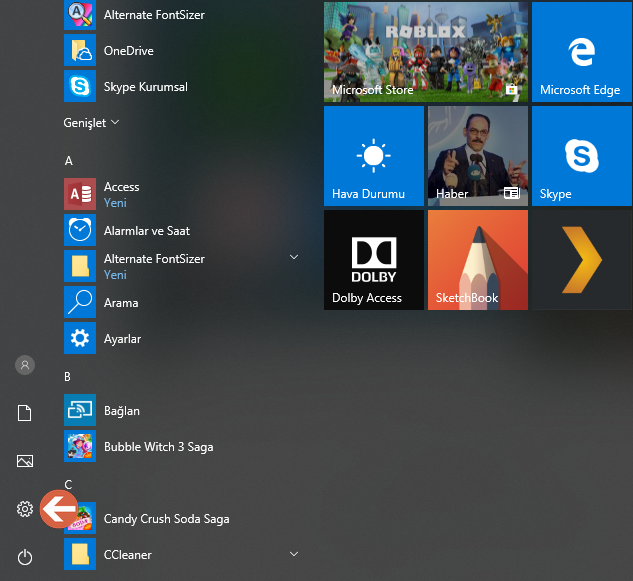Screen dimensions: 633x581
Task: Open the Plex orange chevron tile
Action: [582, 260]
